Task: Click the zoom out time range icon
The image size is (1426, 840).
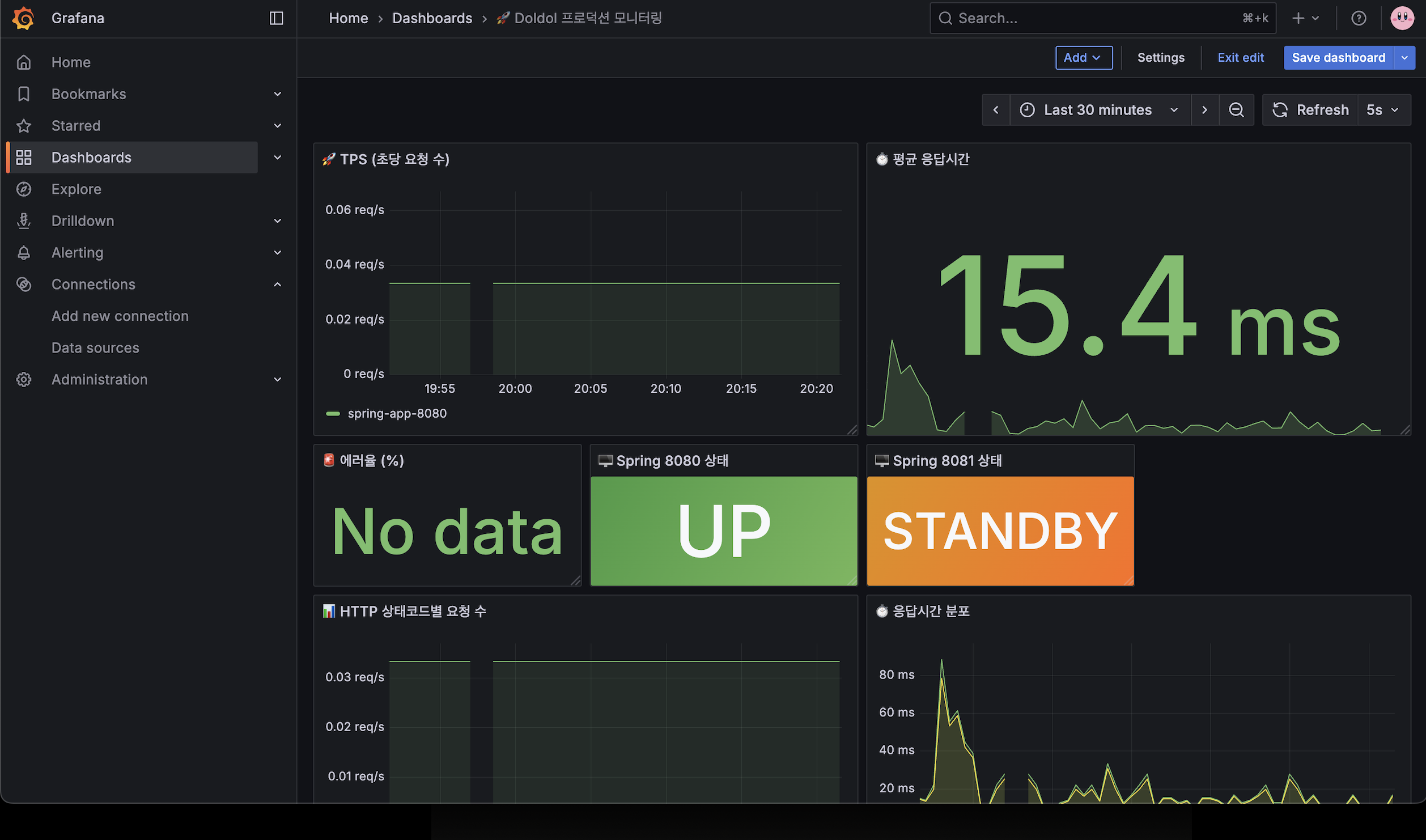Action: (x=1236, y=110)
